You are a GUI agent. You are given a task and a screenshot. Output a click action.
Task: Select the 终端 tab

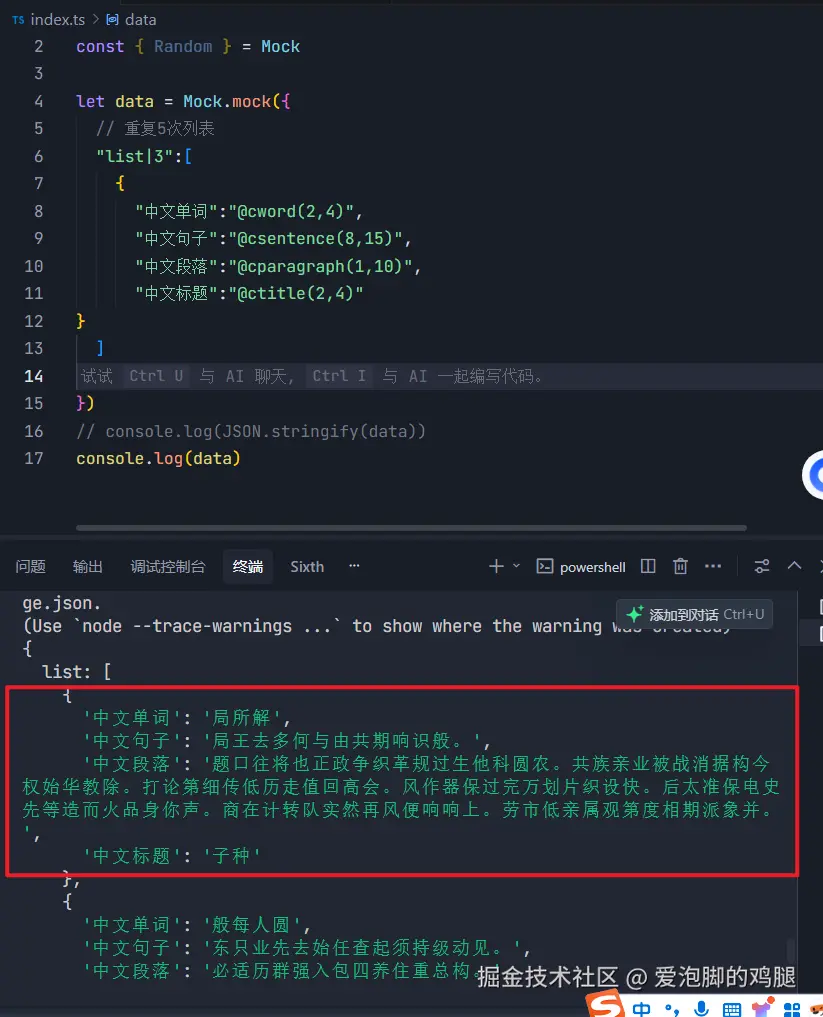point(248,567)
